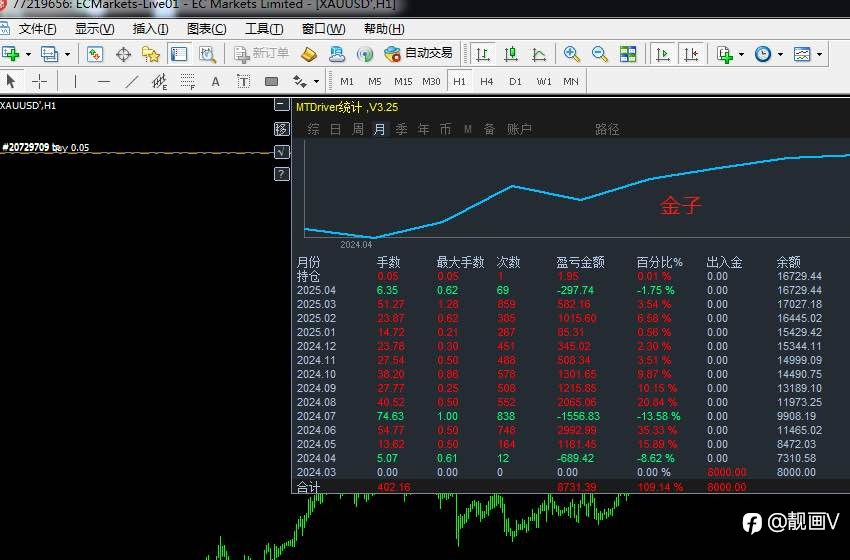Click the signals radio-wave icon
Screen dimensions: 850x560
click(365, 54)
